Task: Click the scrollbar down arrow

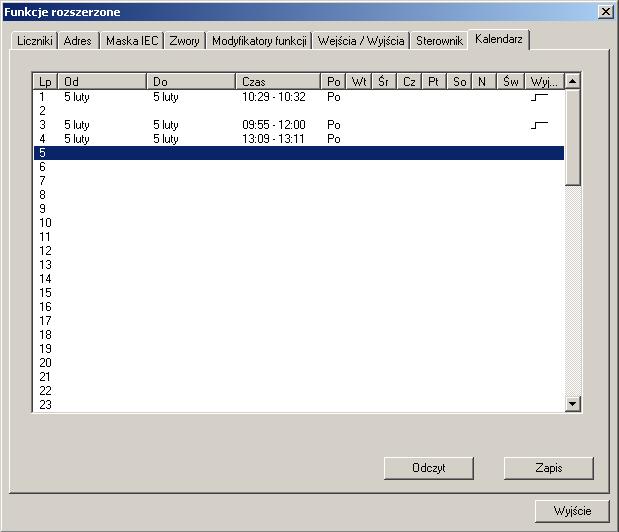Action: click(572, 404)
